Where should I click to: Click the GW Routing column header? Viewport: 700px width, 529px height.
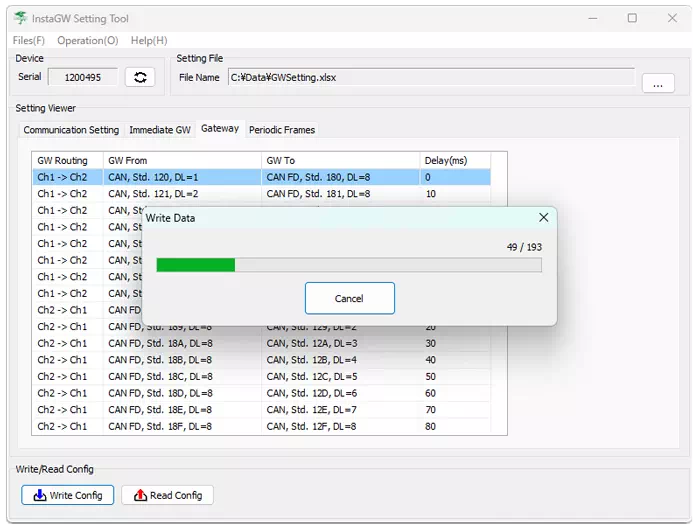[66, 160]
